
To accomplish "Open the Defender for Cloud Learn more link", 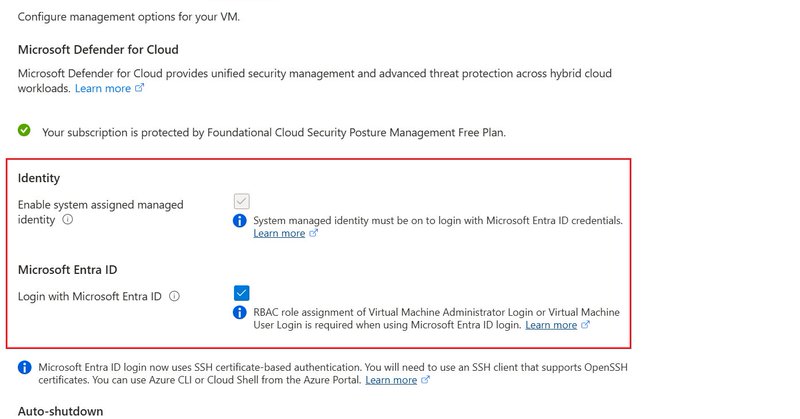I will tap(103, 88).
